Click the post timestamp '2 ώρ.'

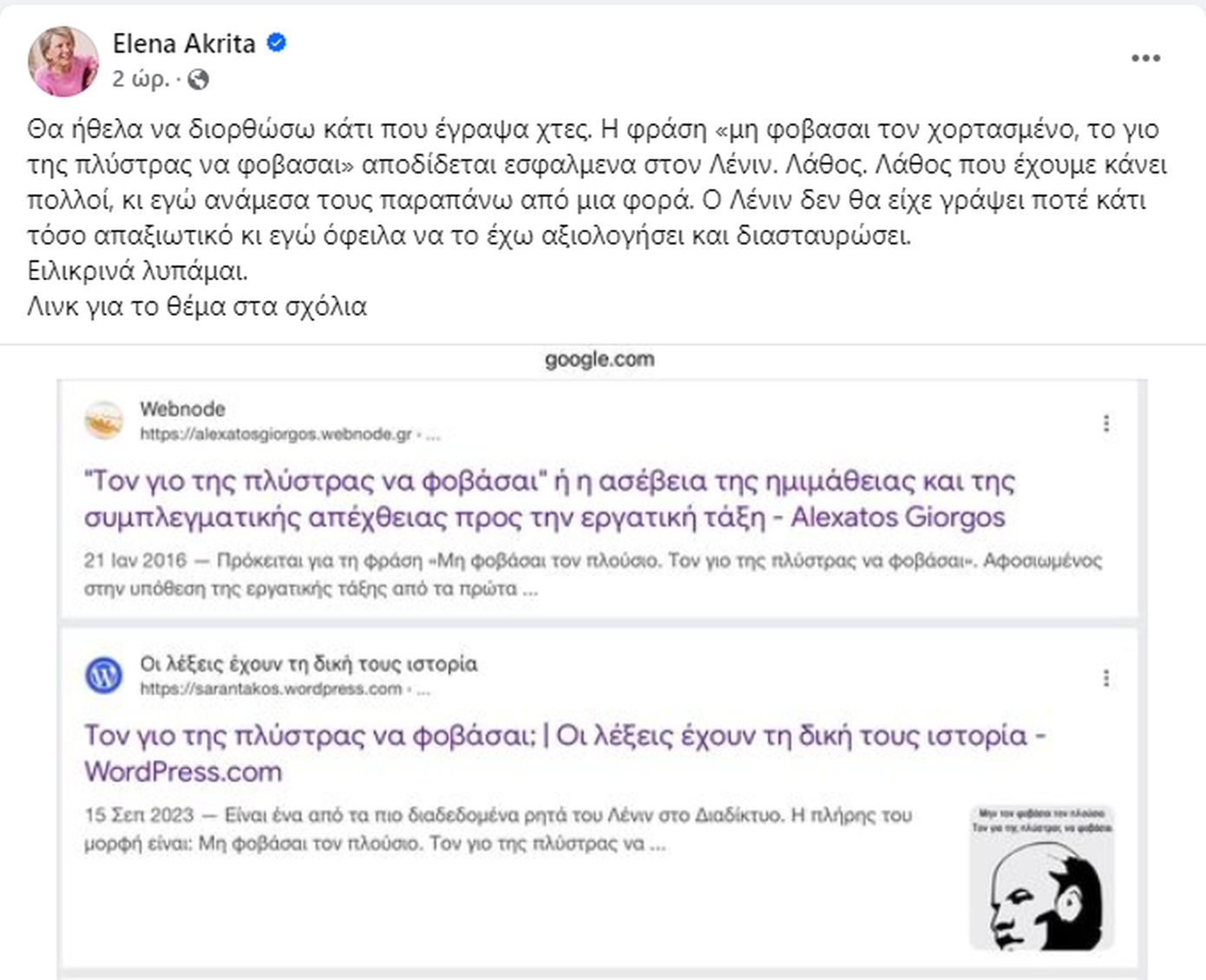click(x=141, y=80)
